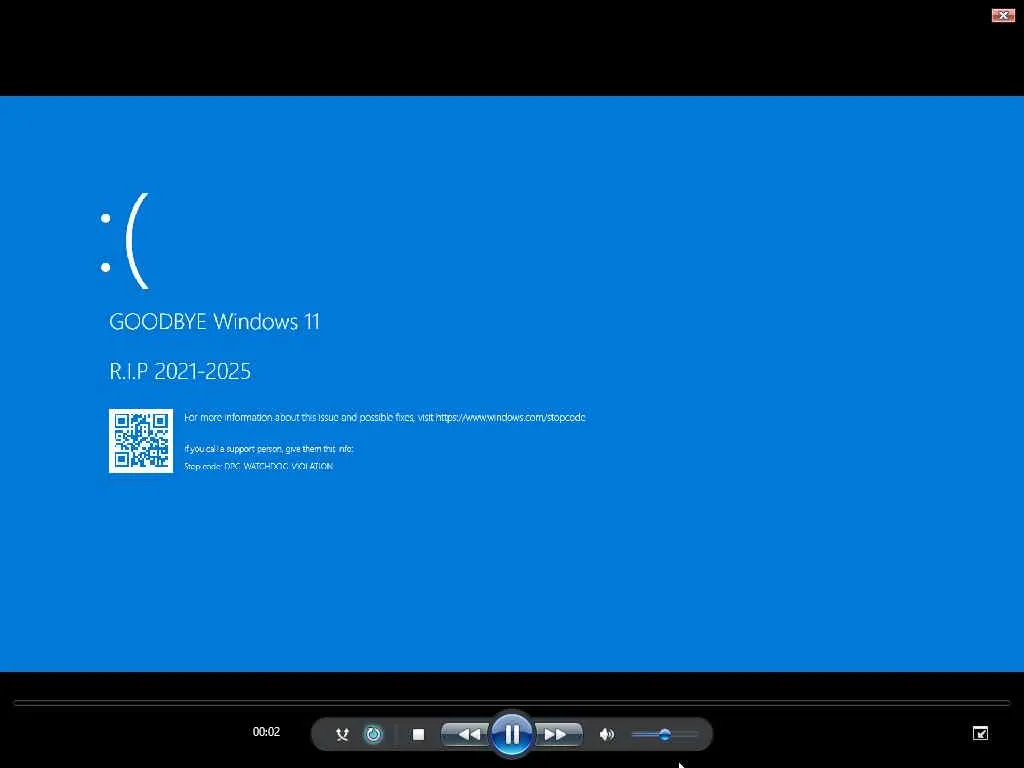Rewind to previous track
Screen dimensions: 1024x768
(467, 734)
